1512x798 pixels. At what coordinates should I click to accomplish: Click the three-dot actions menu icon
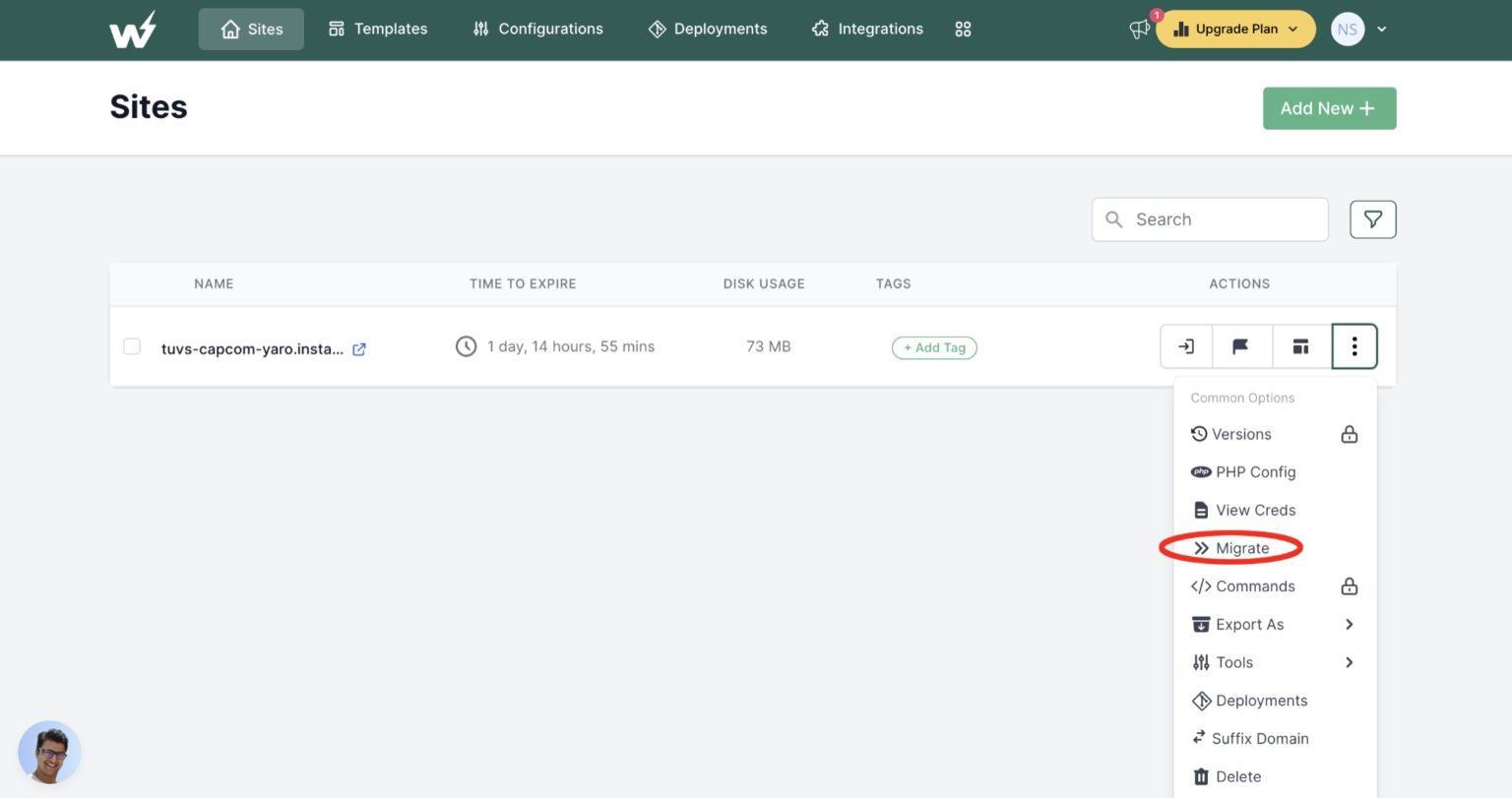1354,346
